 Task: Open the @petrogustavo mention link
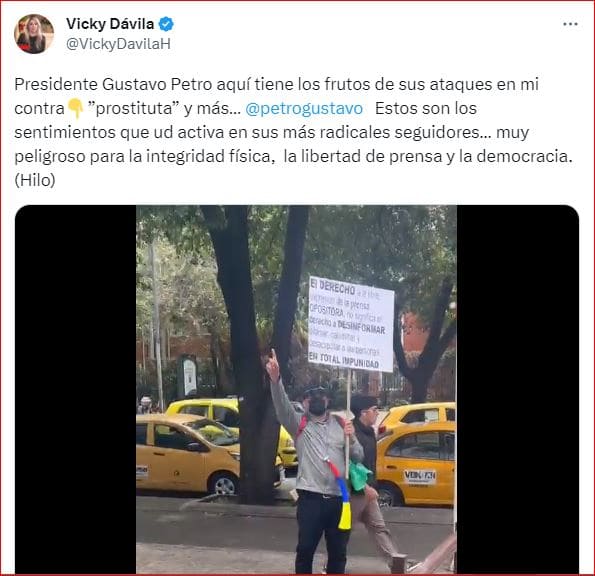304,109
